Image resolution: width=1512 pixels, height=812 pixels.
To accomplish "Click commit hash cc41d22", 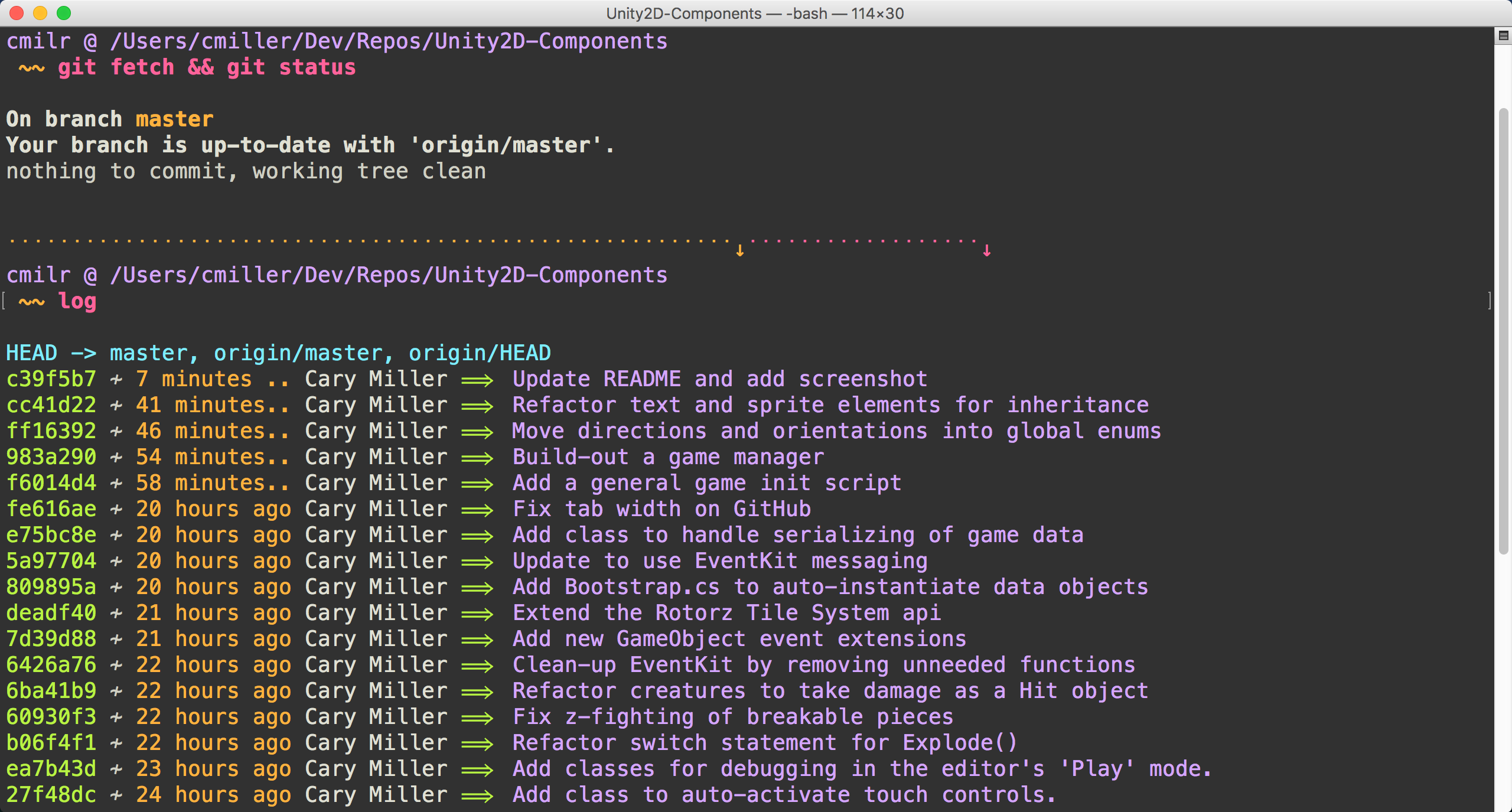I will point(51,405).
